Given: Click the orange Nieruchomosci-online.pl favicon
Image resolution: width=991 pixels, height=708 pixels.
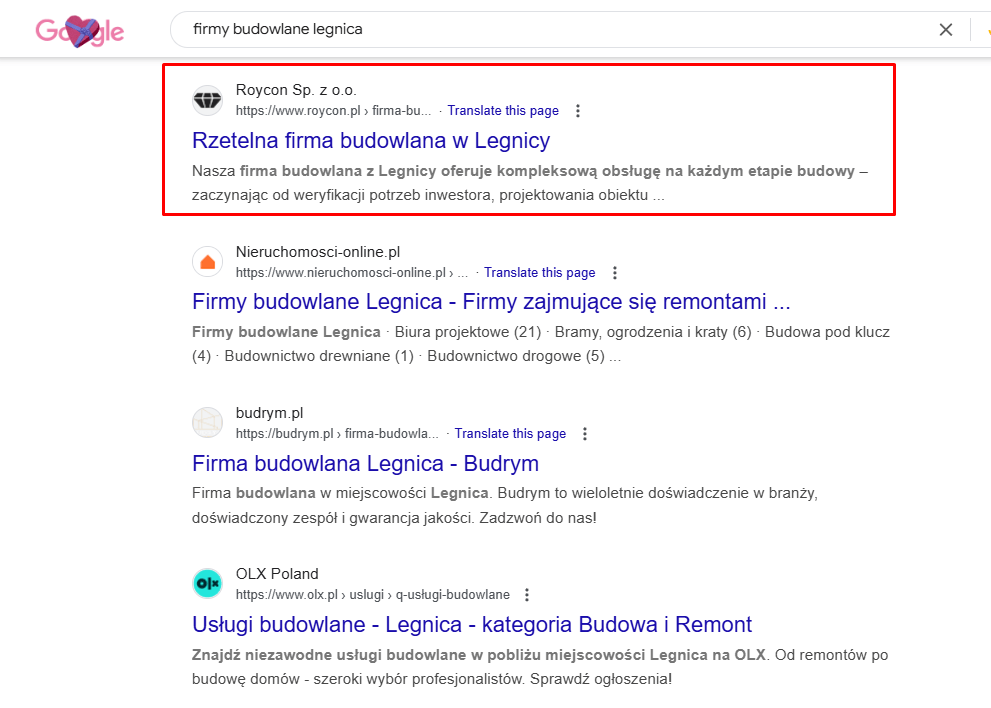Looking at the screenshot, I should [x=207, y=261].
